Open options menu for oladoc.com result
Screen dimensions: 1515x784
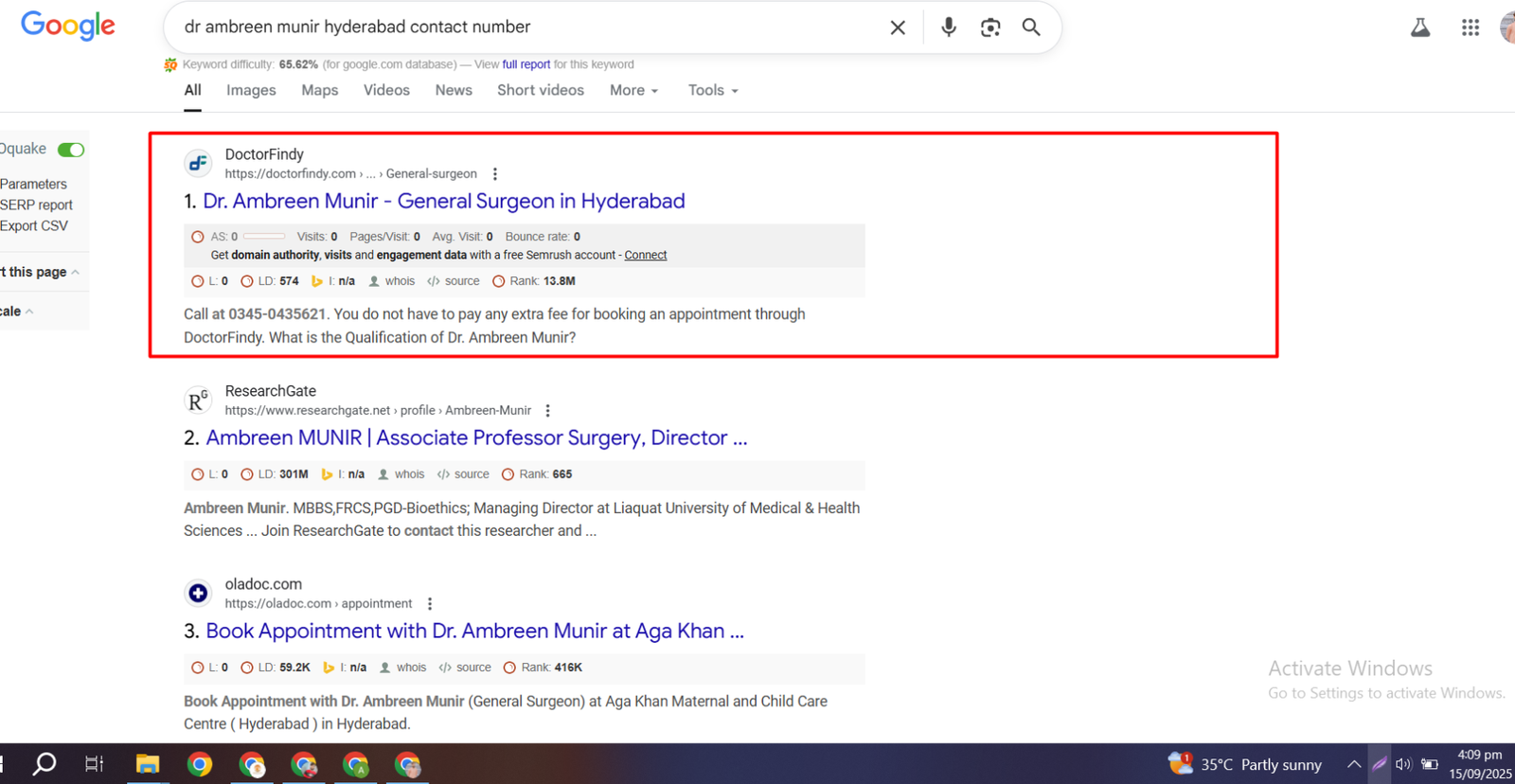coord(430,604)
